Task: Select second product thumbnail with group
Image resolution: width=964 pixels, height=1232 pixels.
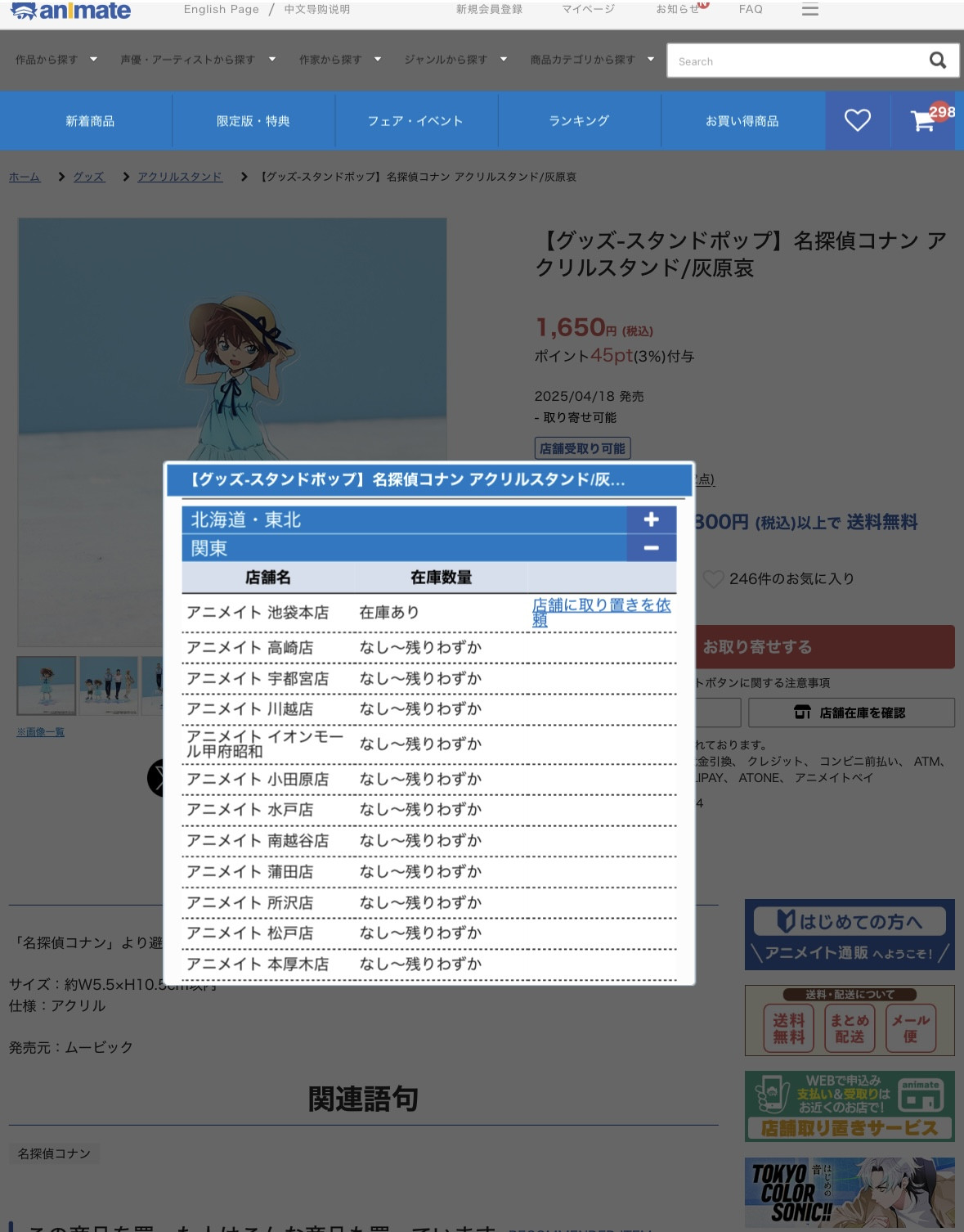Action: coord(109,686)
